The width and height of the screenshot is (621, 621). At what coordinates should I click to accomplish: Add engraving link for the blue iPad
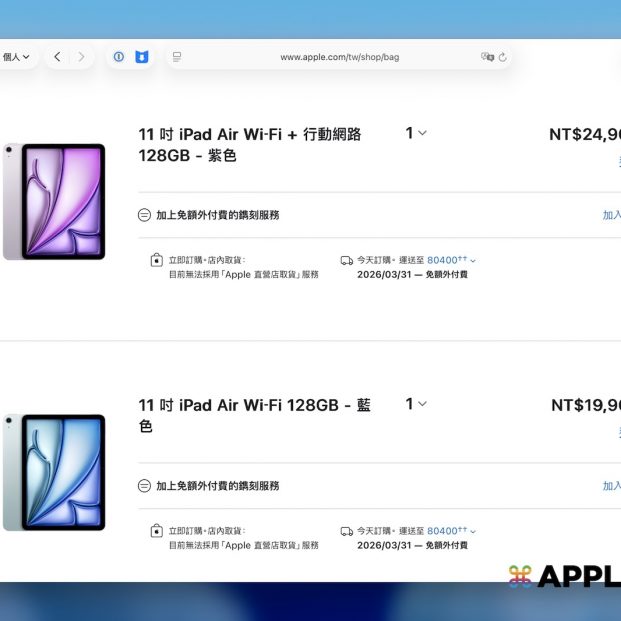[611, 486]
